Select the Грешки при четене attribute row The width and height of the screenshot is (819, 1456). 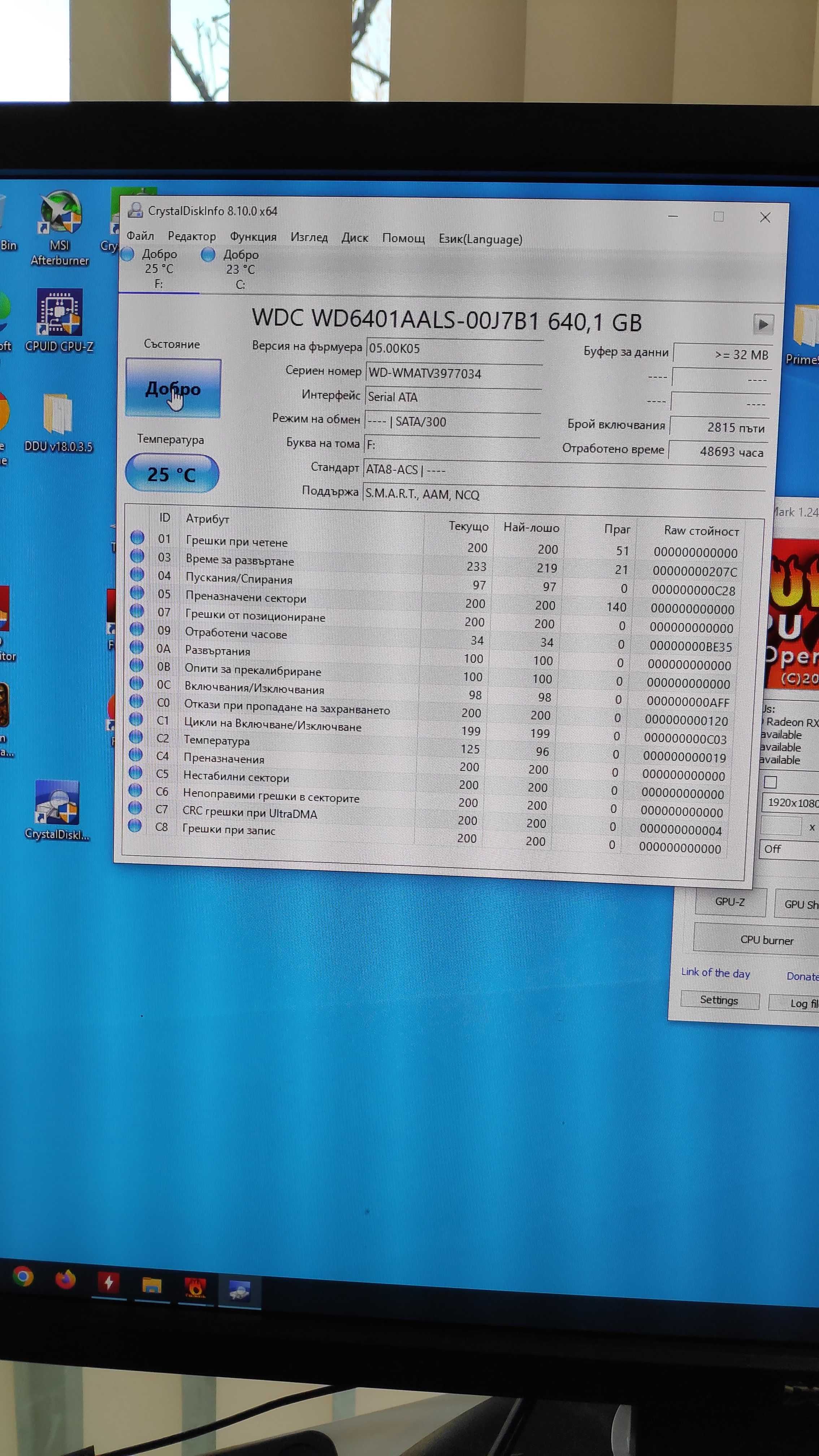coord(434,546)
